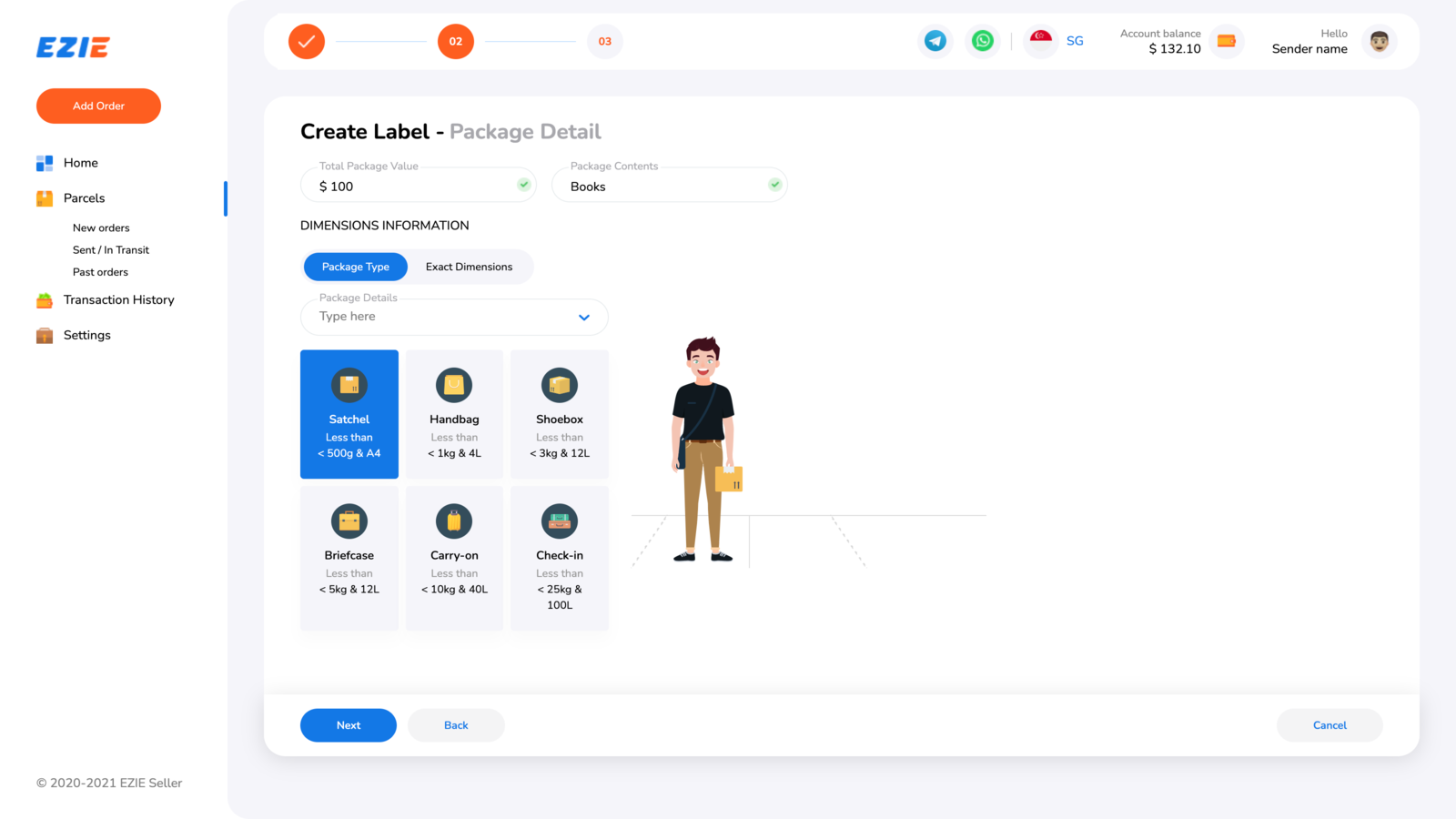Switch to the Exact Dimensions tab
Screen dimensions: 1456x819
click(x=469, y=267)
